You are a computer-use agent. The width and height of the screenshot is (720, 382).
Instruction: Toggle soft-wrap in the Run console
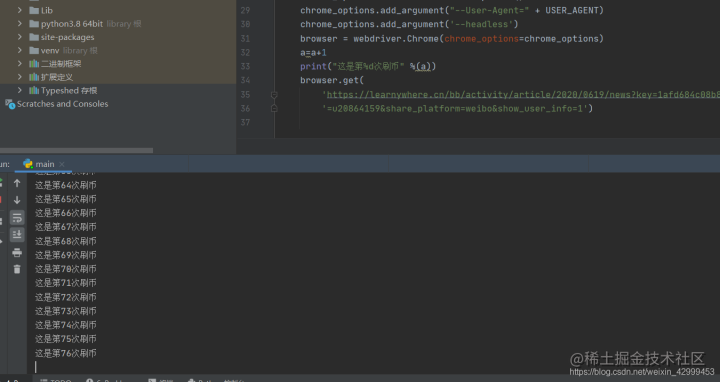[17, 218]
